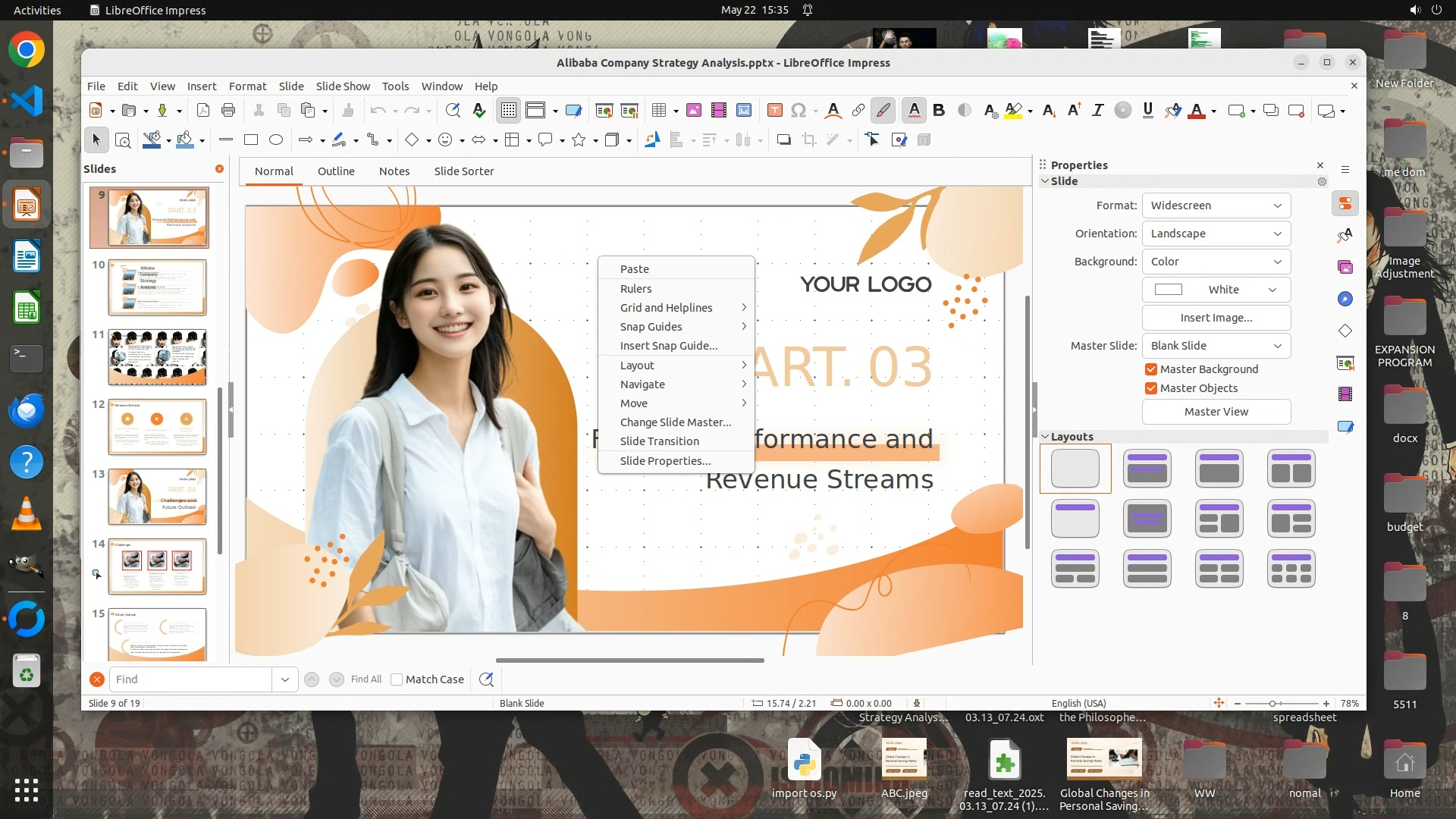Uncheck the Master Objects checkbox
The width and height of the screenshot is (1456, 819).
1151,388
